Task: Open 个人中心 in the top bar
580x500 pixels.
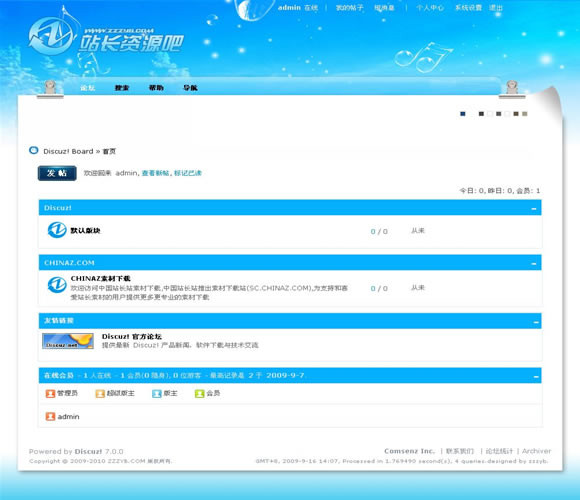Action: coord(430,7)
